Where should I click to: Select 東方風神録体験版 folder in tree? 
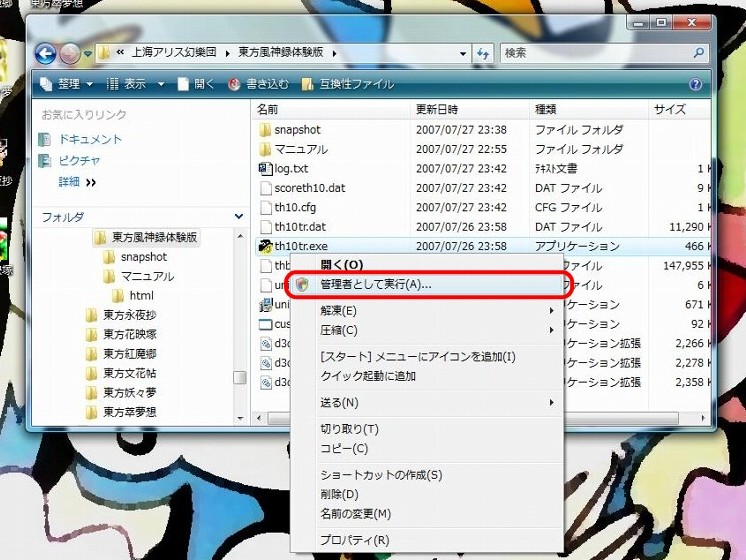click(x=146, y=237)
